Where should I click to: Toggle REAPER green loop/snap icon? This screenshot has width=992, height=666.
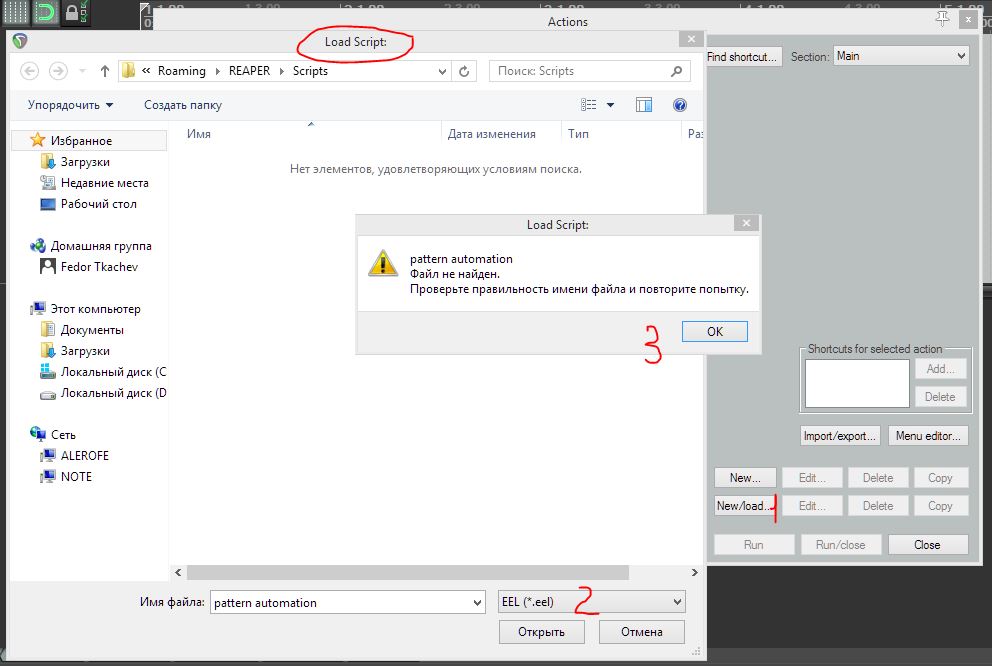[46, 13]
